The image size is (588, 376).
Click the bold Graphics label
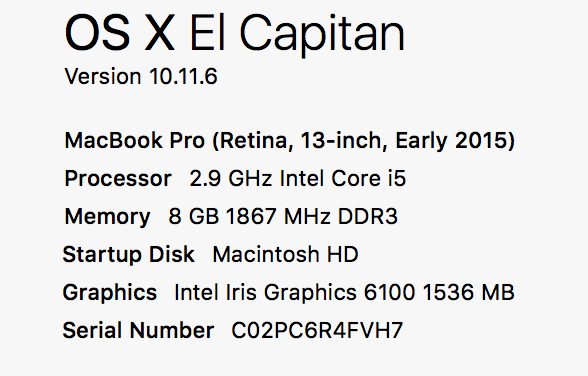pos(110,293)
